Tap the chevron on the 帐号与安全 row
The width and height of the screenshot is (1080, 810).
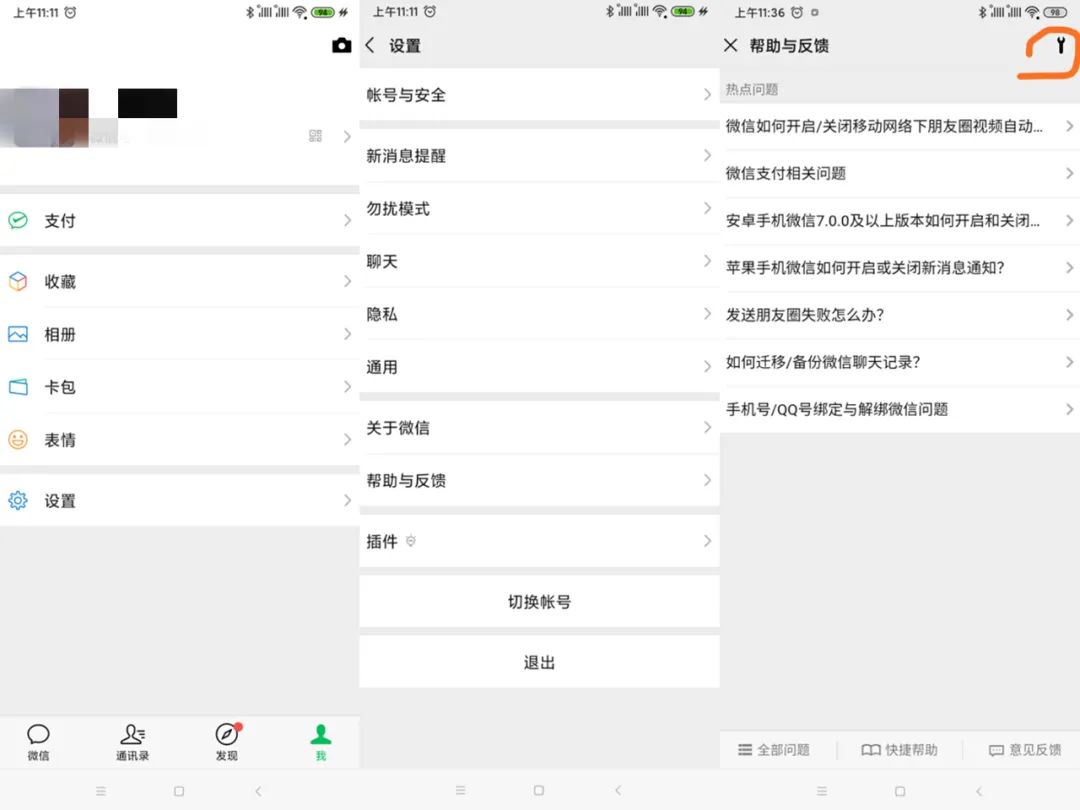click(x=707, y=94)
